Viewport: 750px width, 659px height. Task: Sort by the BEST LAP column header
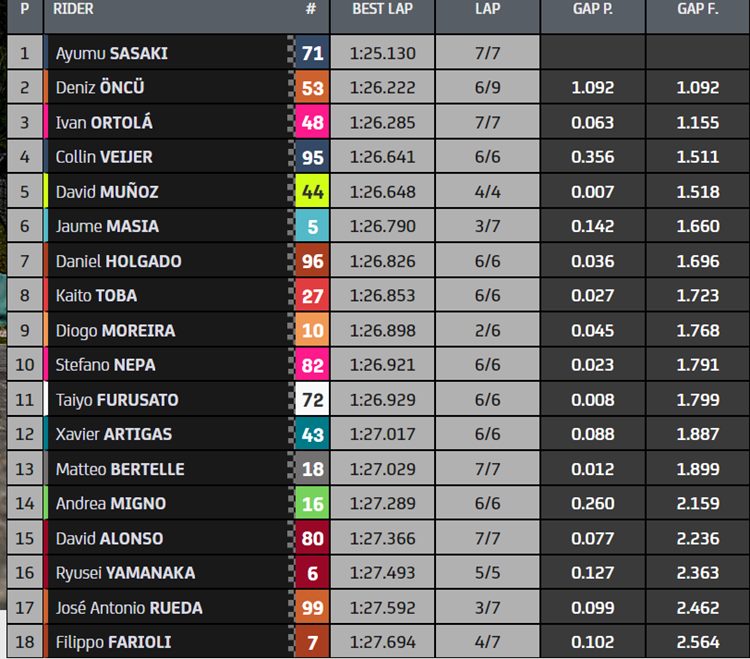(x=382, y=9)
